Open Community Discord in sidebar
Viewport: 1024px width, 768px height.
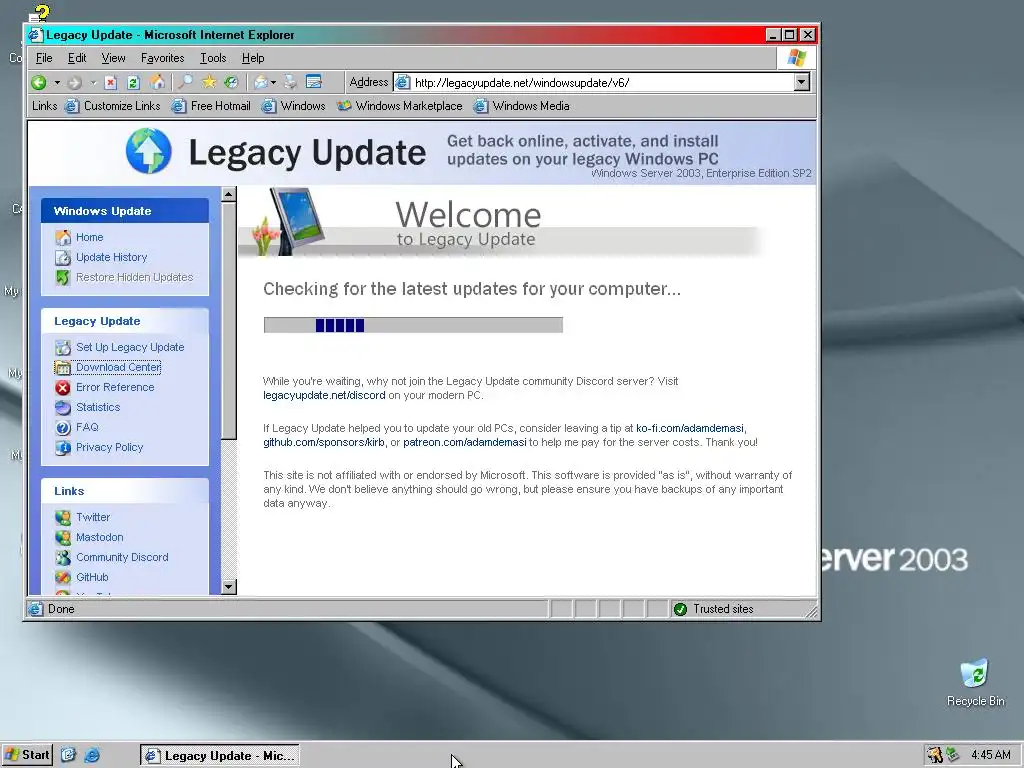(x=122, y=557)
